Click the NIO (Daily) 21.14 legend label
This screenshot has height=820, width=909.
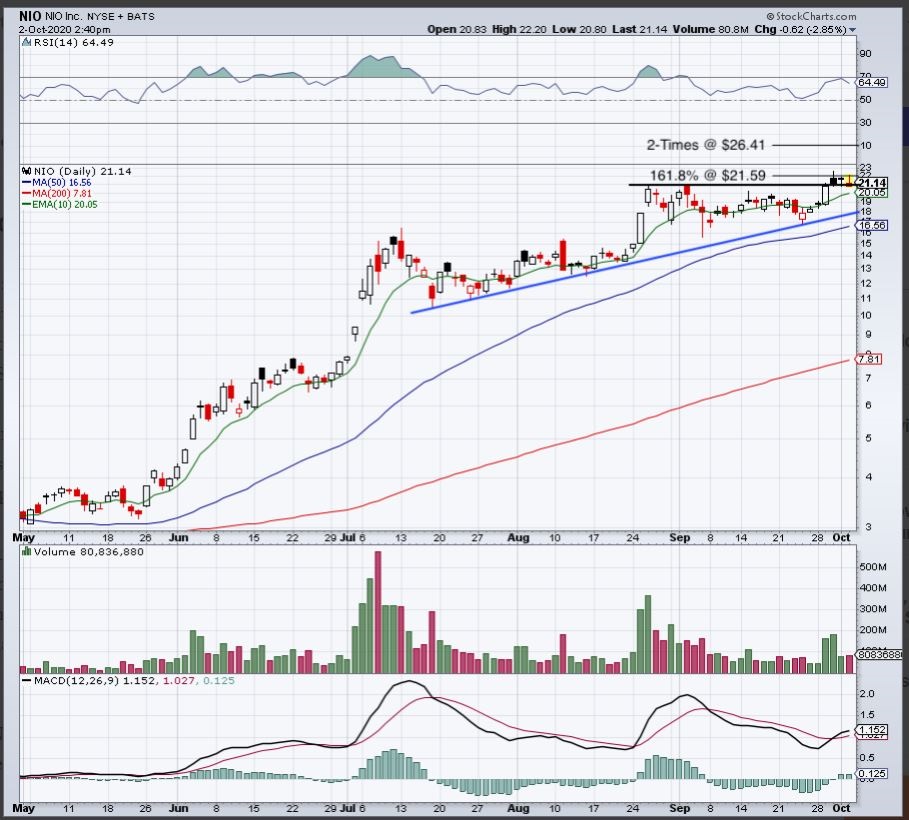tap(82, 172)
